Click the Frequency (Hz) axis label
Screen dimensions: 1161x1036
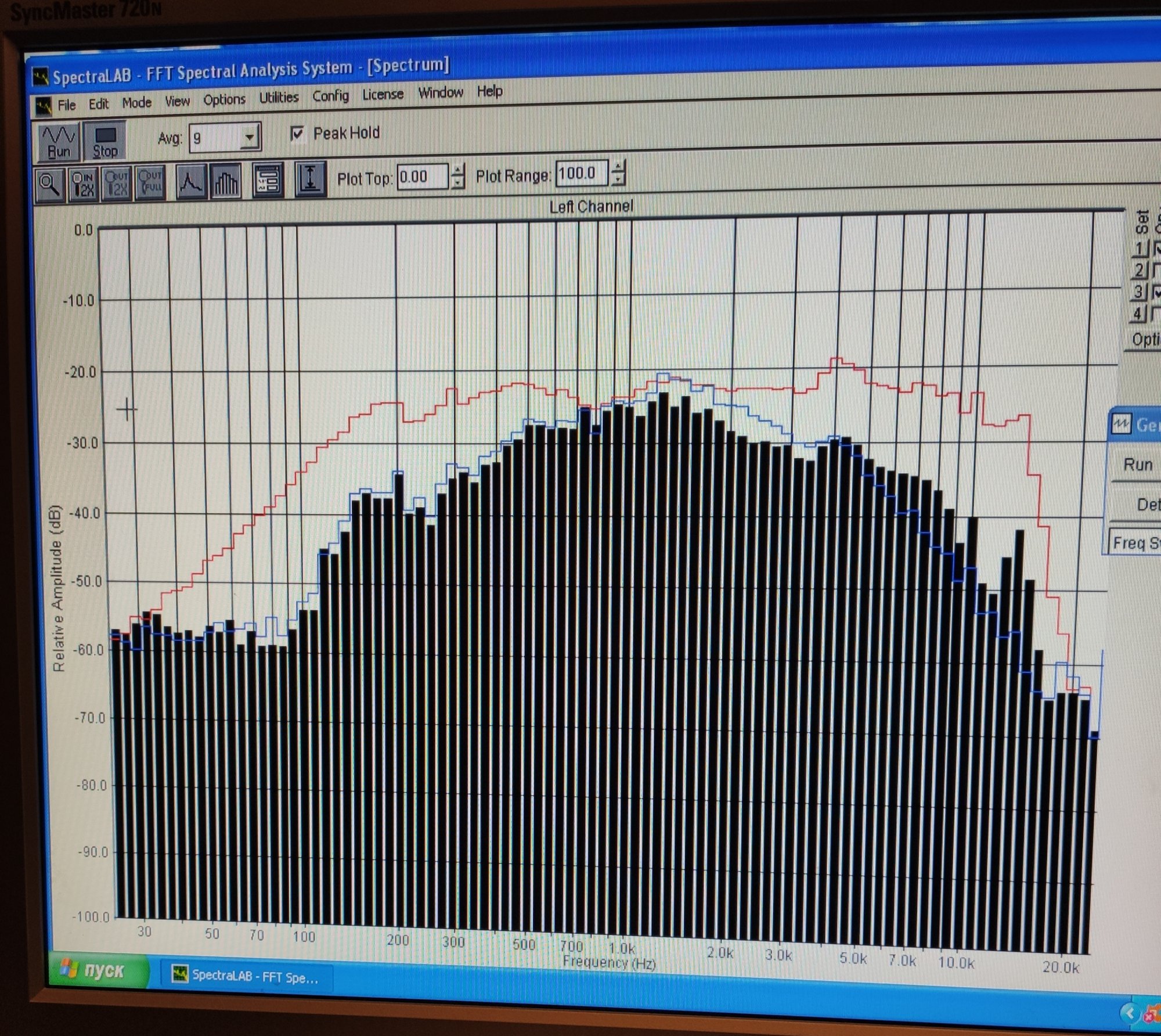[609, 962]
